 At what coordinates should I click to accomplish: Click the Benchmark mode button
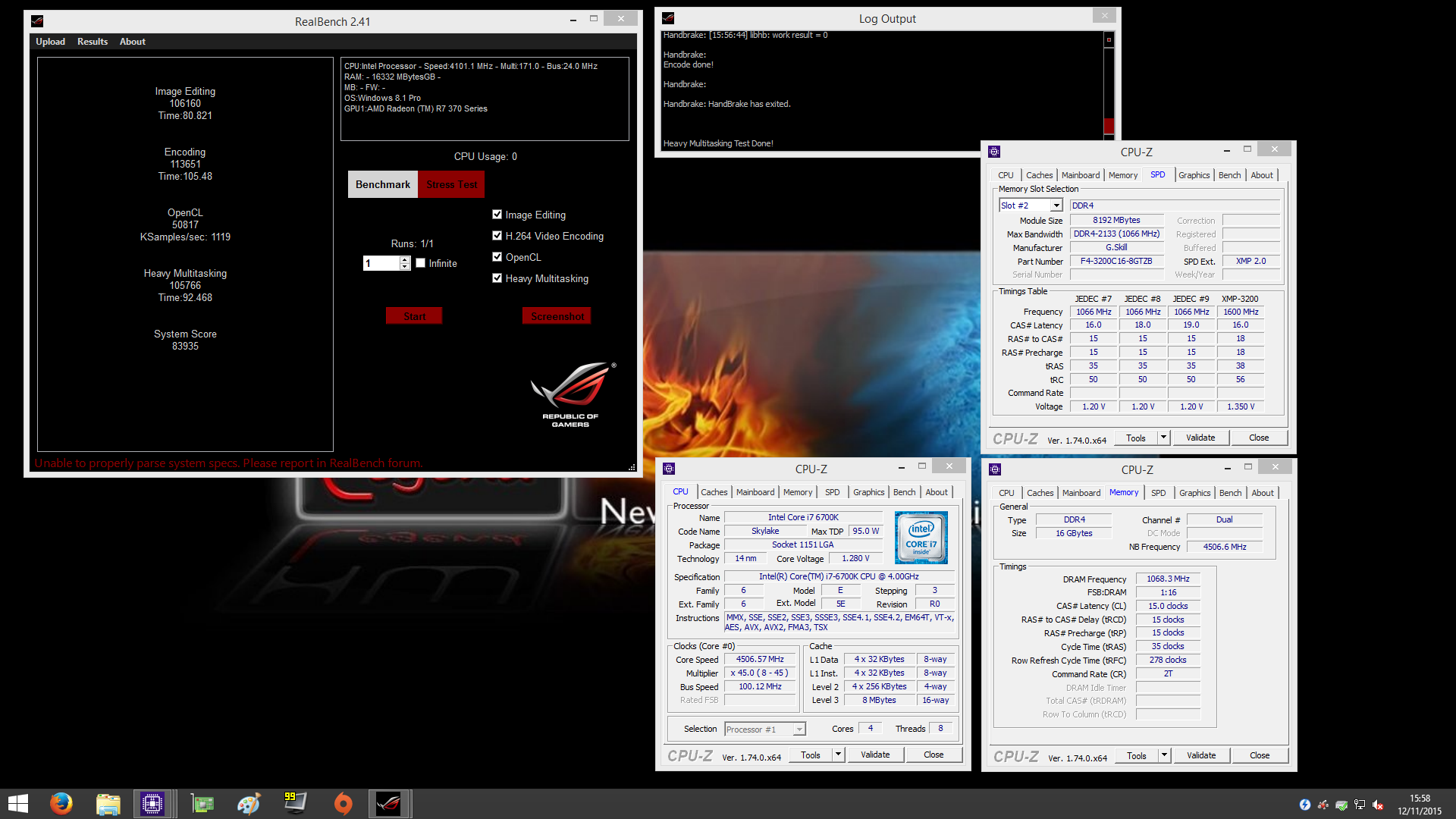tap(383, 184)
